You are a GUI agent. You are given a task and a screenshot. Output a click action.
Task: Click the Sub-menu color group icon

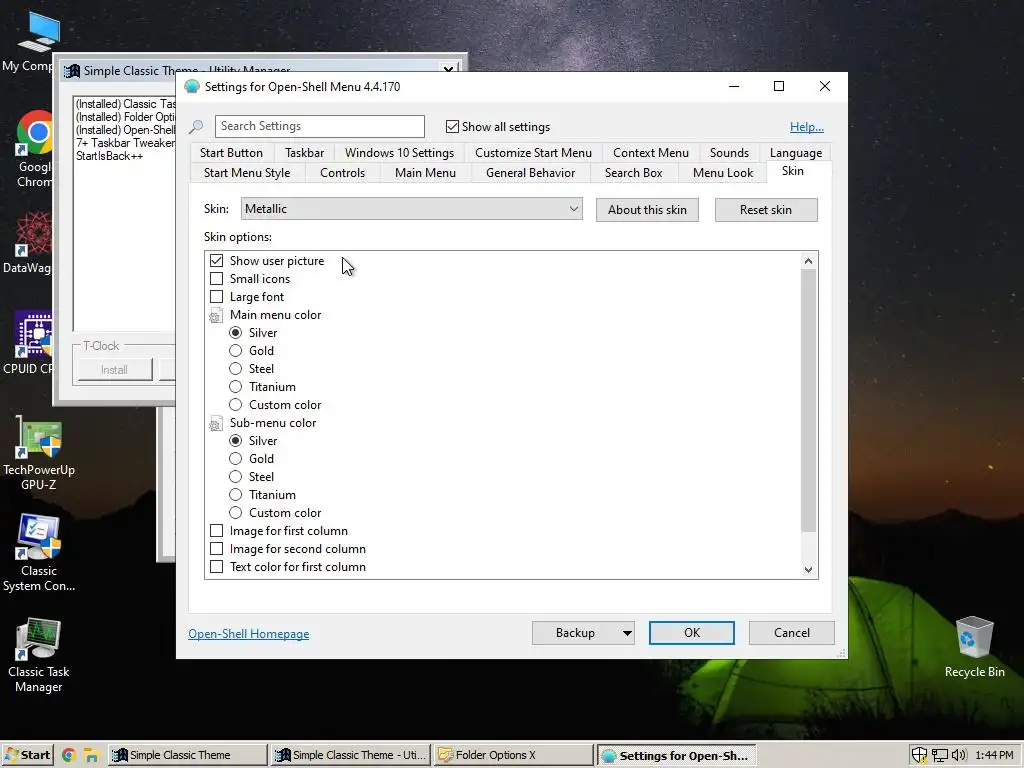click(x=216, y=424)
